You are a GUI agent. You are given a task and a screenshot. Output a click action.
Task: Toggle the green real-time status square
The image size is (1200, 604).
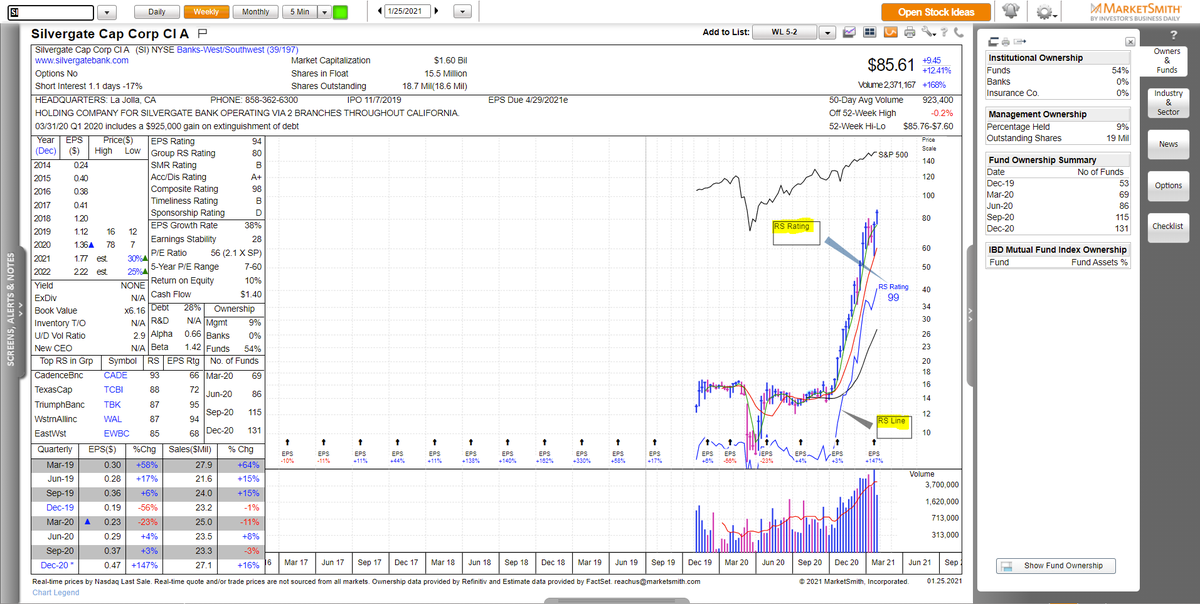click(340, 12)
